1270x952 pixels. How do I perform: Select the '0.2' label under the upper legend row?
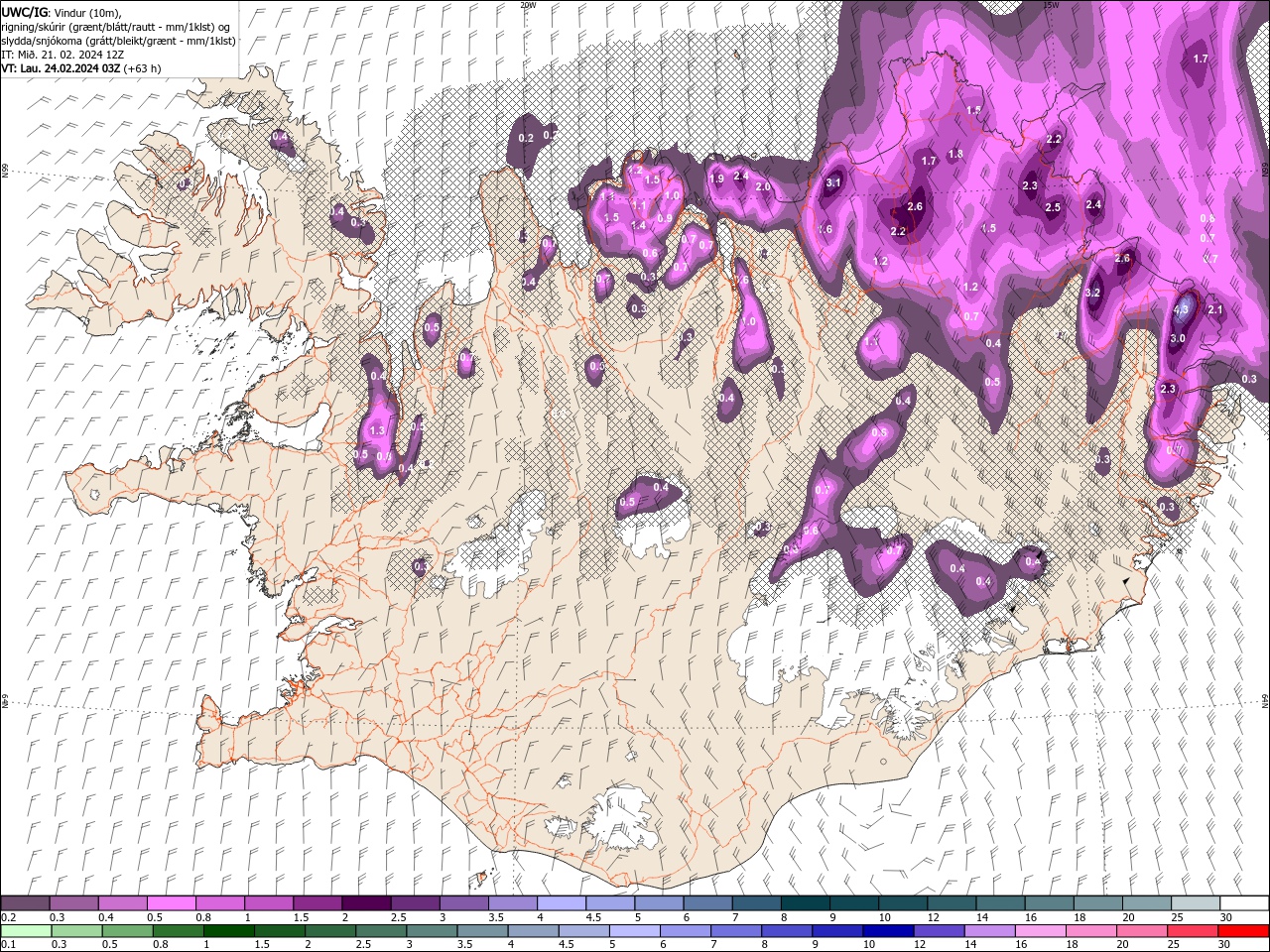click(x=8, y=917)
